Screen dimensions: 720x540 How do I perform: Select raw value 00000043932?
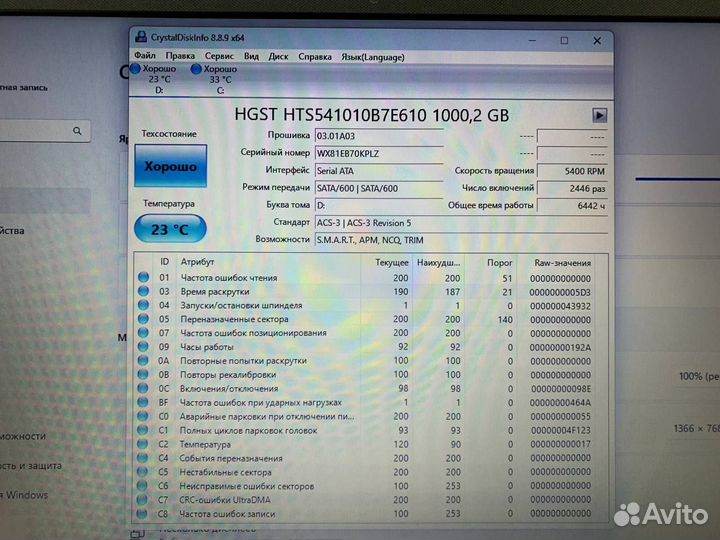pos(560,306)
